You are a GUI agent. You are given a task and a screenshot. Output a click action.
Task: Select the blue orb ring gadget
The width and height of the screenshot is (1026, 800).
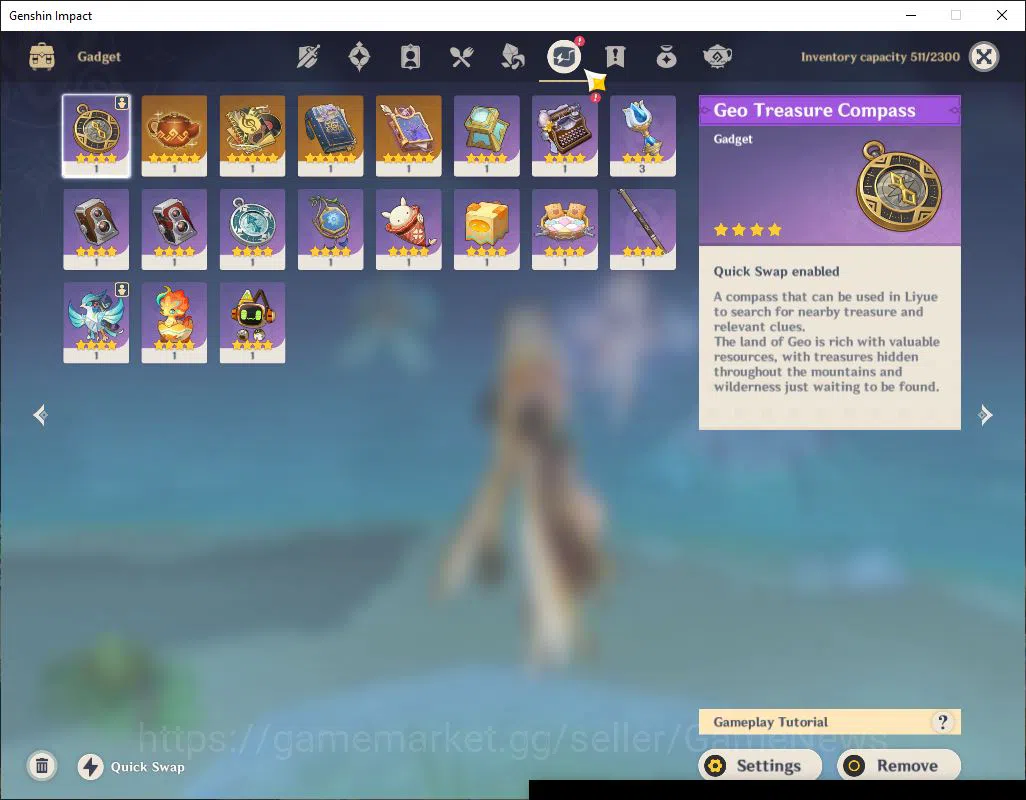(330, 230)
